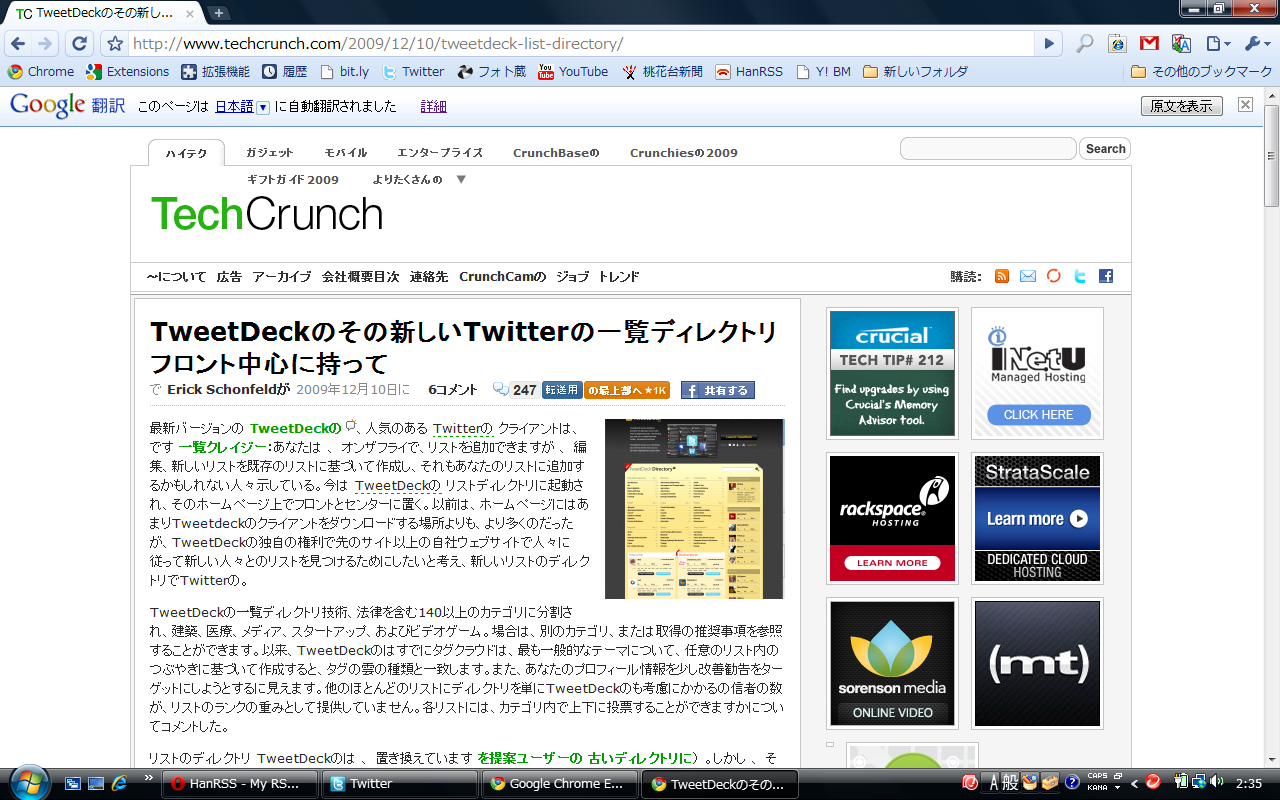Bookmark this page with the star icon
Image resolution: width=1280 pixels, height=800 pixels.
tap(115, 44)
